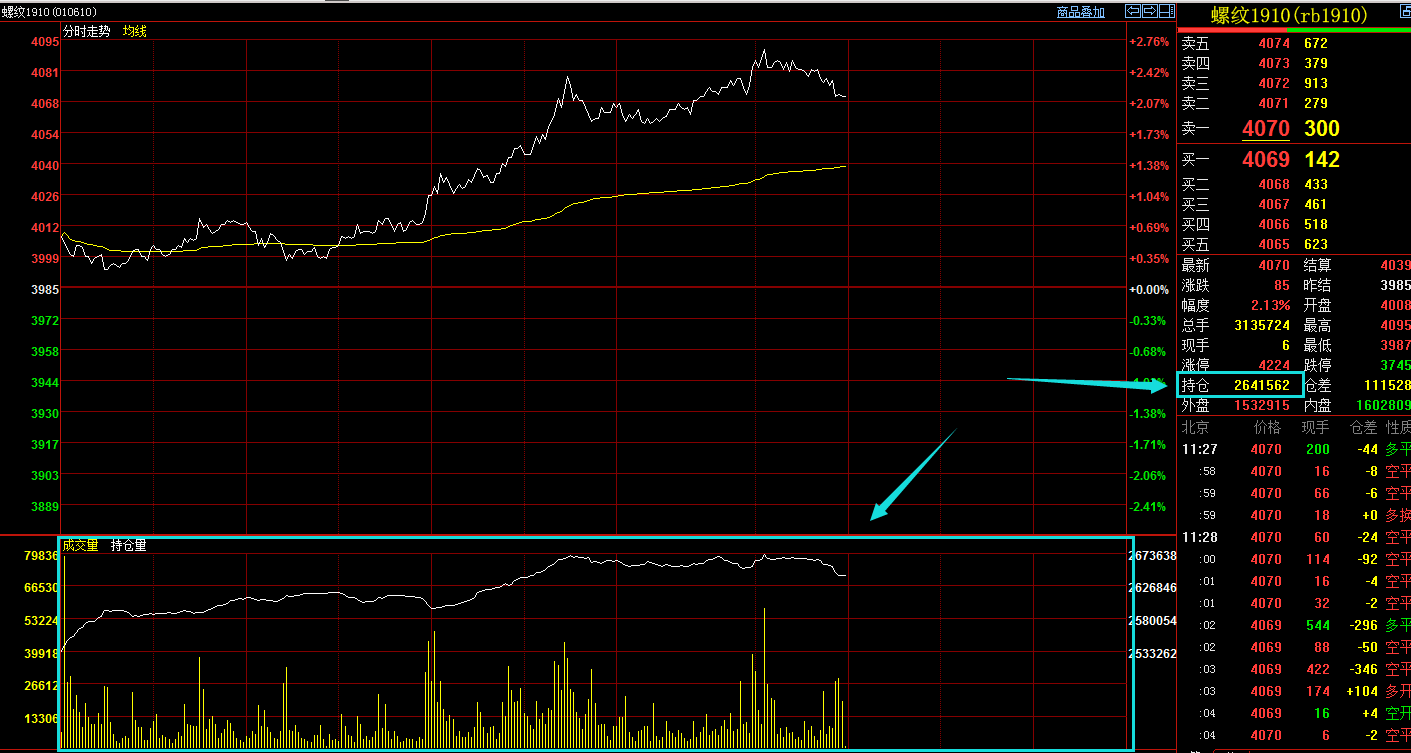Select the 11:28 tick row with 60 lots
This screenshot has height=753, width=1411.
1294,537
